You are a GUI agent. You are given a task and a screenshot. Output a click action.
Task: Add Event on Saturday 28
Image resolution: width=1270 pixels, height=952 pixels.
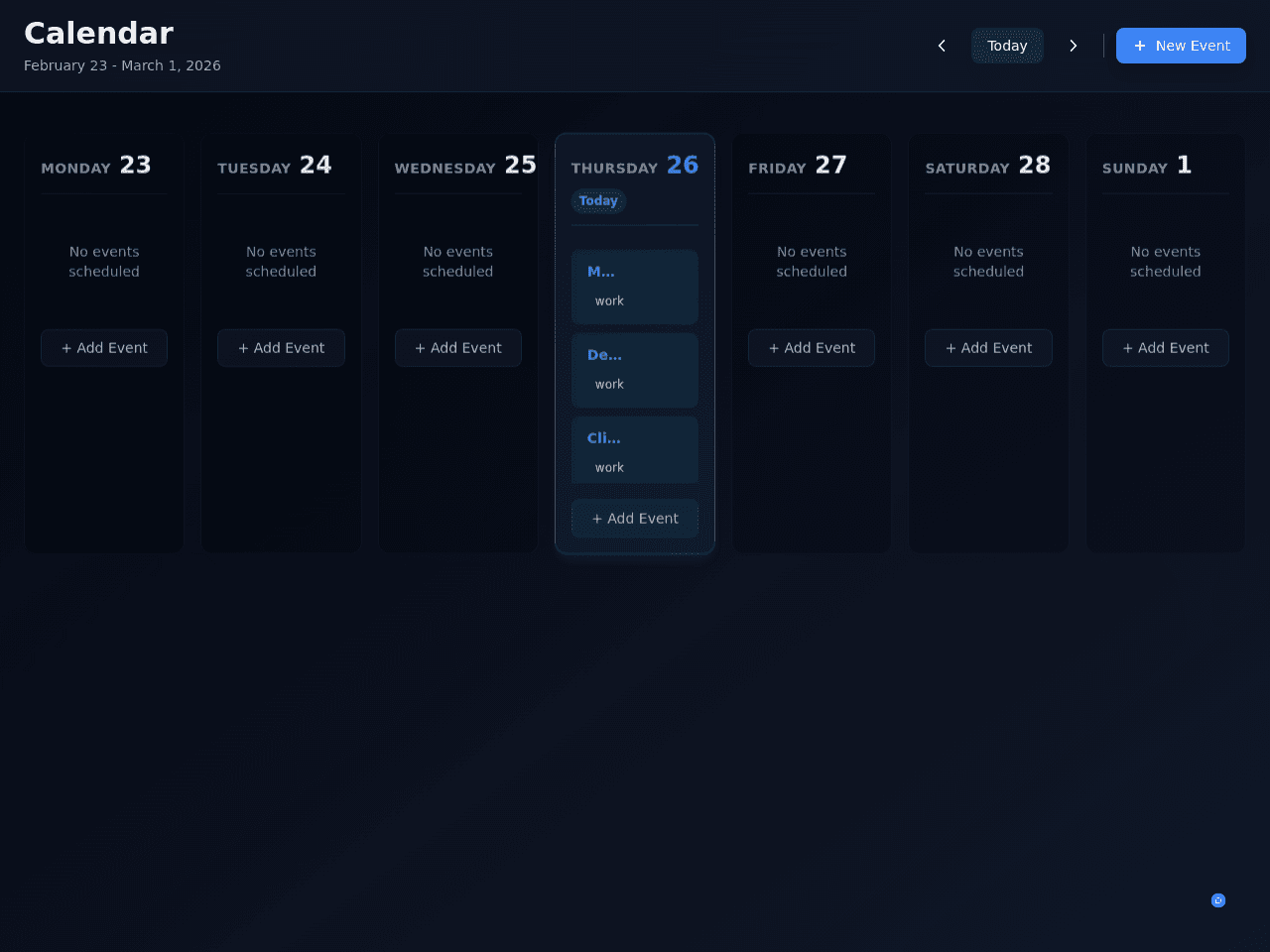(988, 348)
